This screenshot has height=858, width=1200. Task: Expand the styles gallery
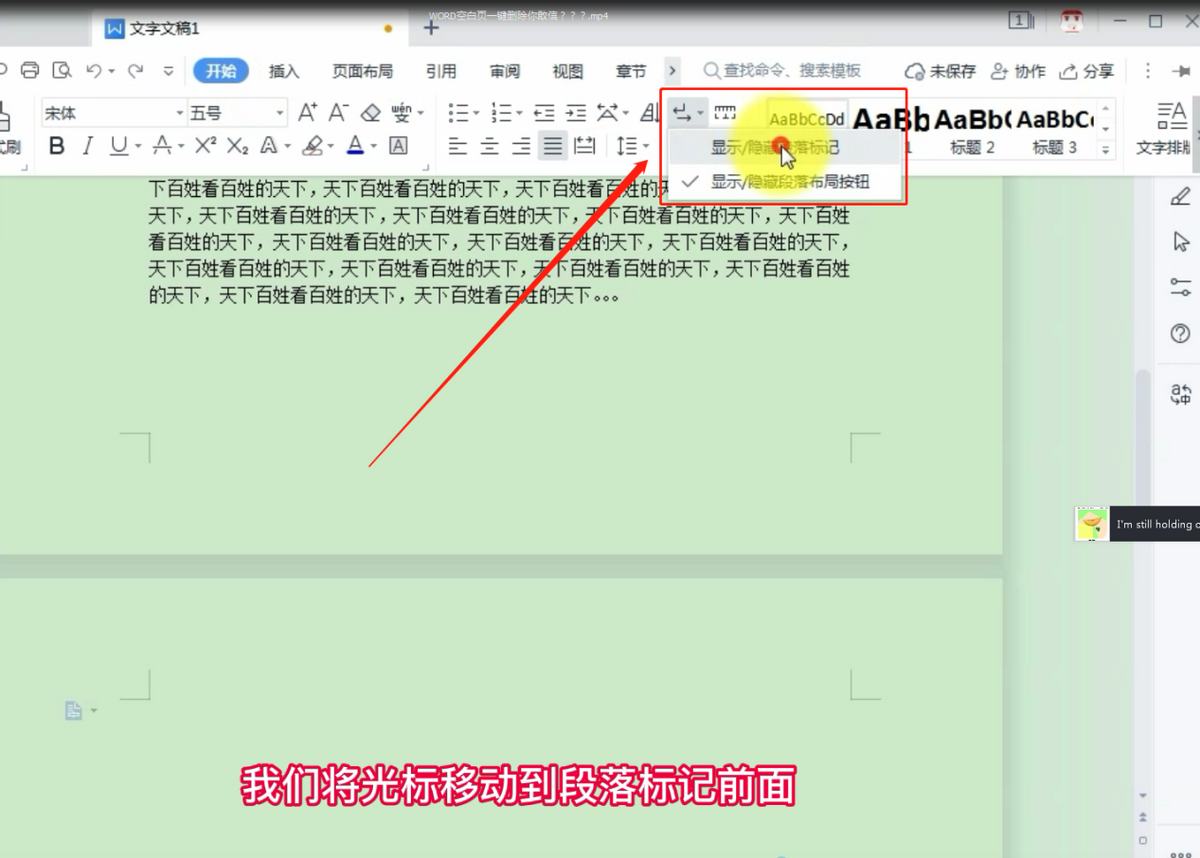point(1105,150)
